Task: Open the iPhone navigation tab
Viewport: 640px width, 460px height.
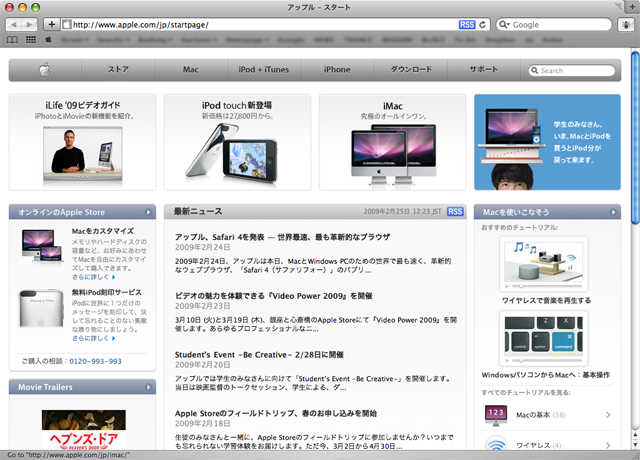Action: click(337, 70)
